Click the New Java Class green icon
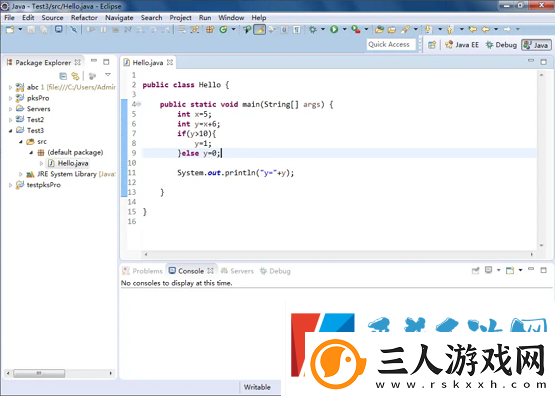The height and width of the screenshot is (396, 555). click(223, 30)
